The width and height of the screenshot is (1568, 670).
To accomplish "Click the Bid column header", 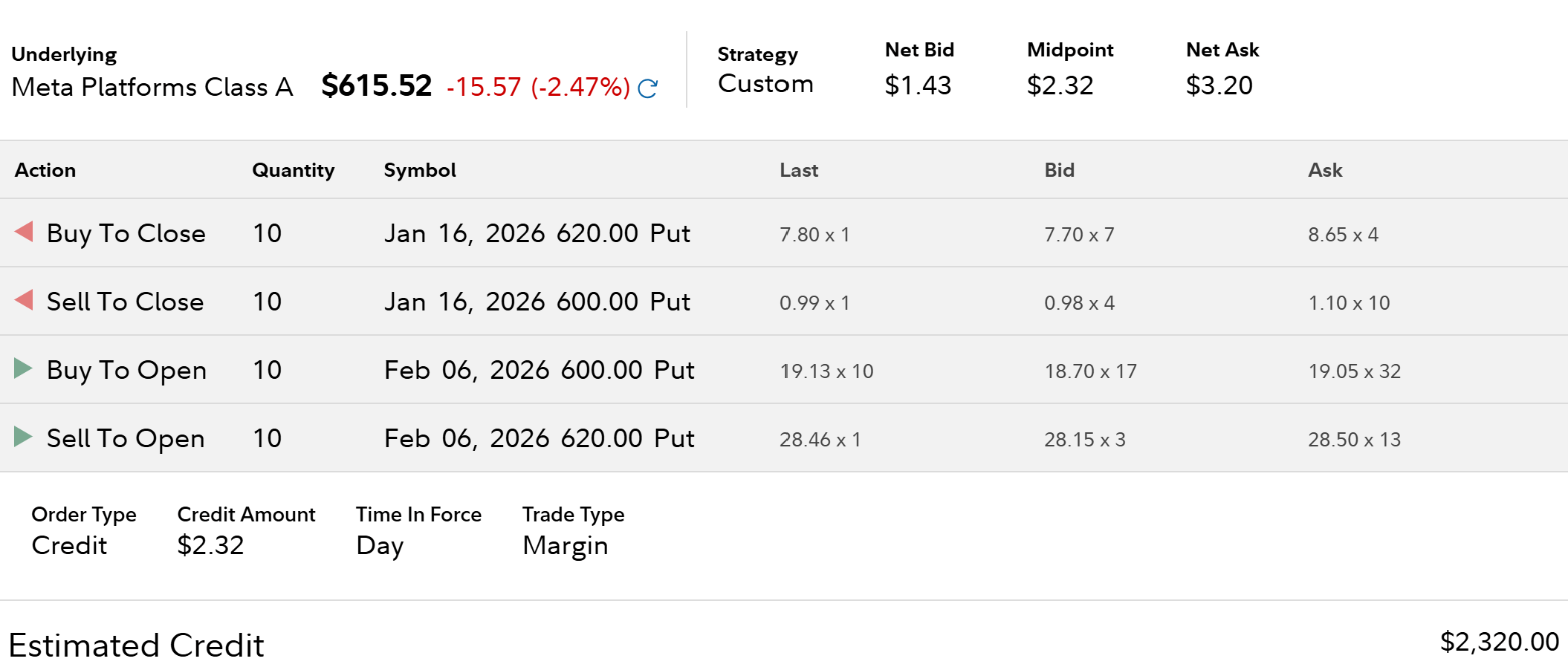I will (1059, 170).
